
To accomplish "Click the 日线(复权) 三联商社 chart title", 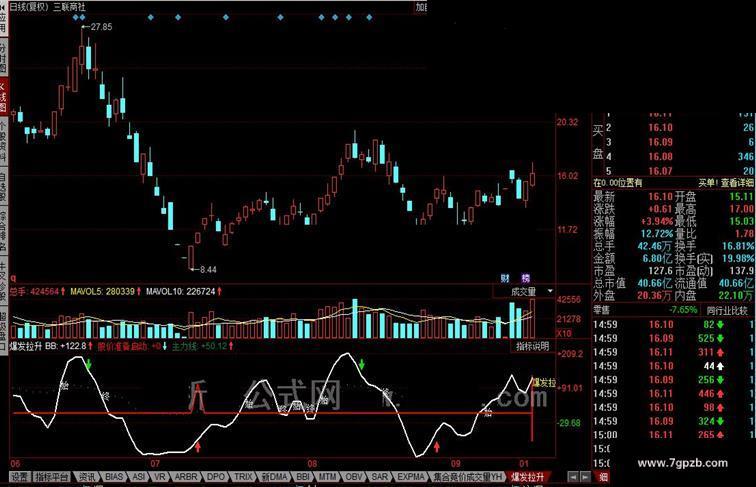I will click(x=48, y=7).
